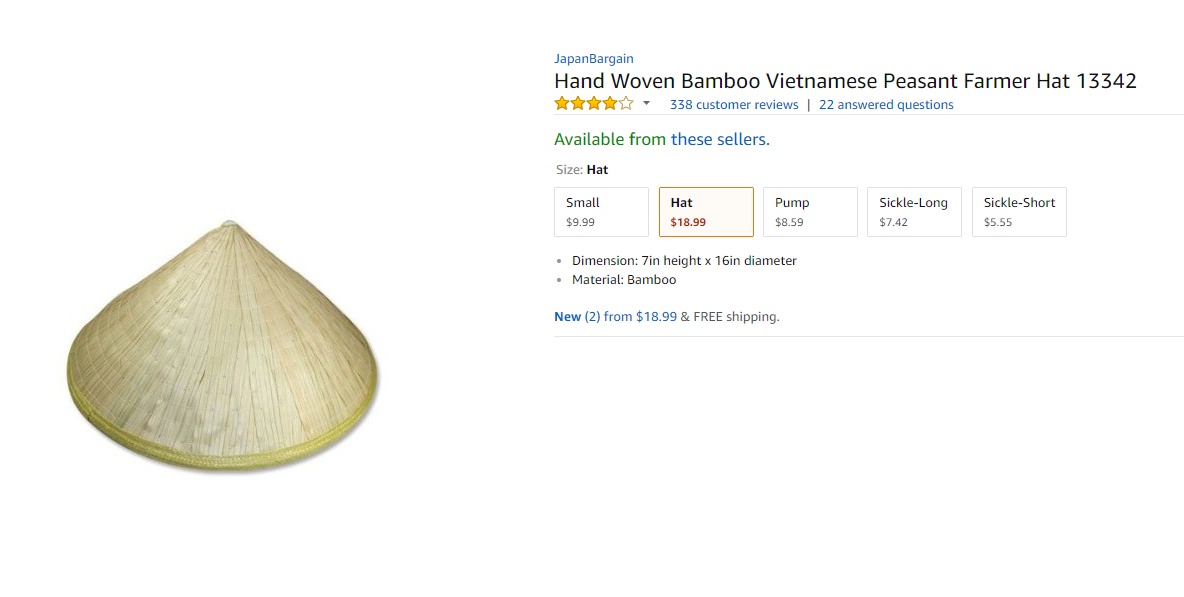Screen dimensions: 1184x597
Task: Open the 338 customer reviews link
Action: pyautogui.click(x=733, y=104)
